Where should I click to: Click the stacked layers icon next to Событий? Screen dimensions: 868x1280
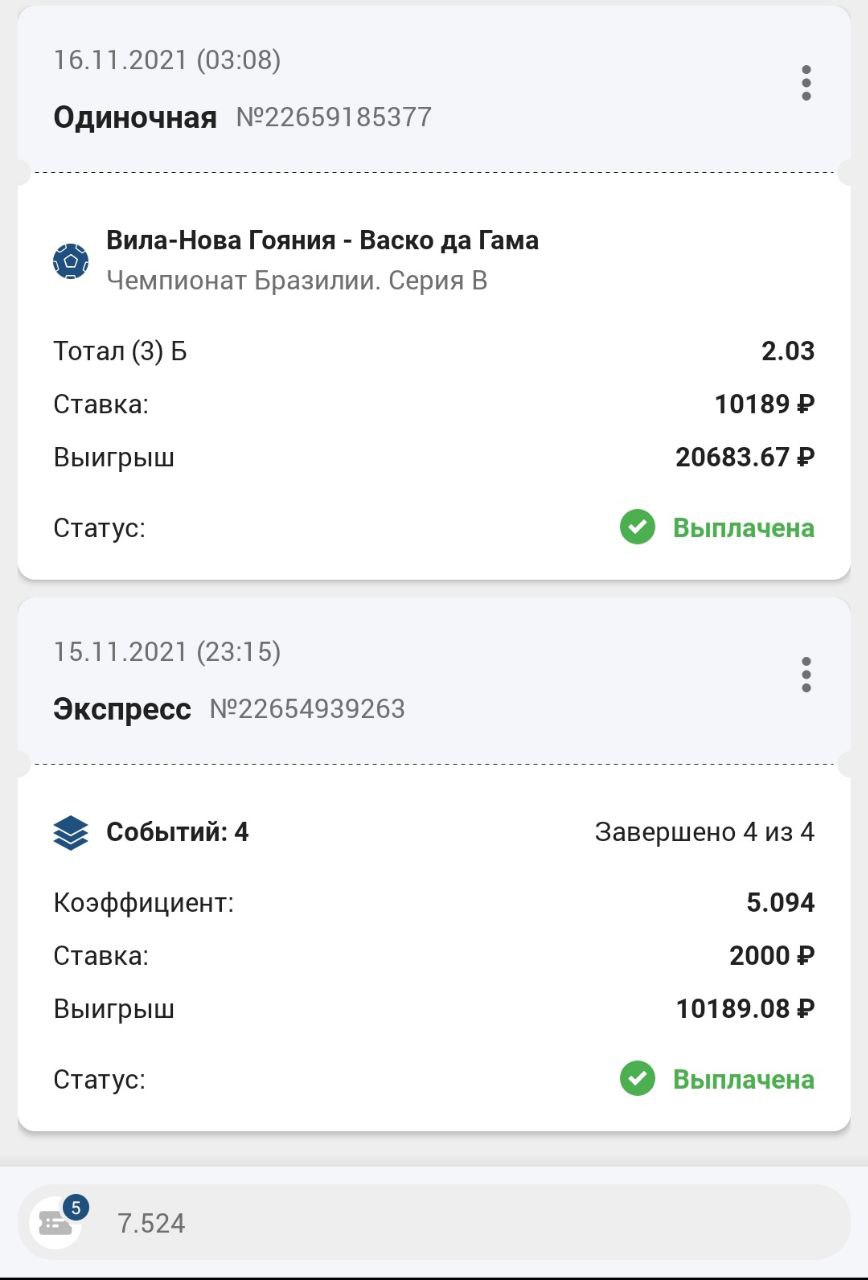(x=71, y=832)
